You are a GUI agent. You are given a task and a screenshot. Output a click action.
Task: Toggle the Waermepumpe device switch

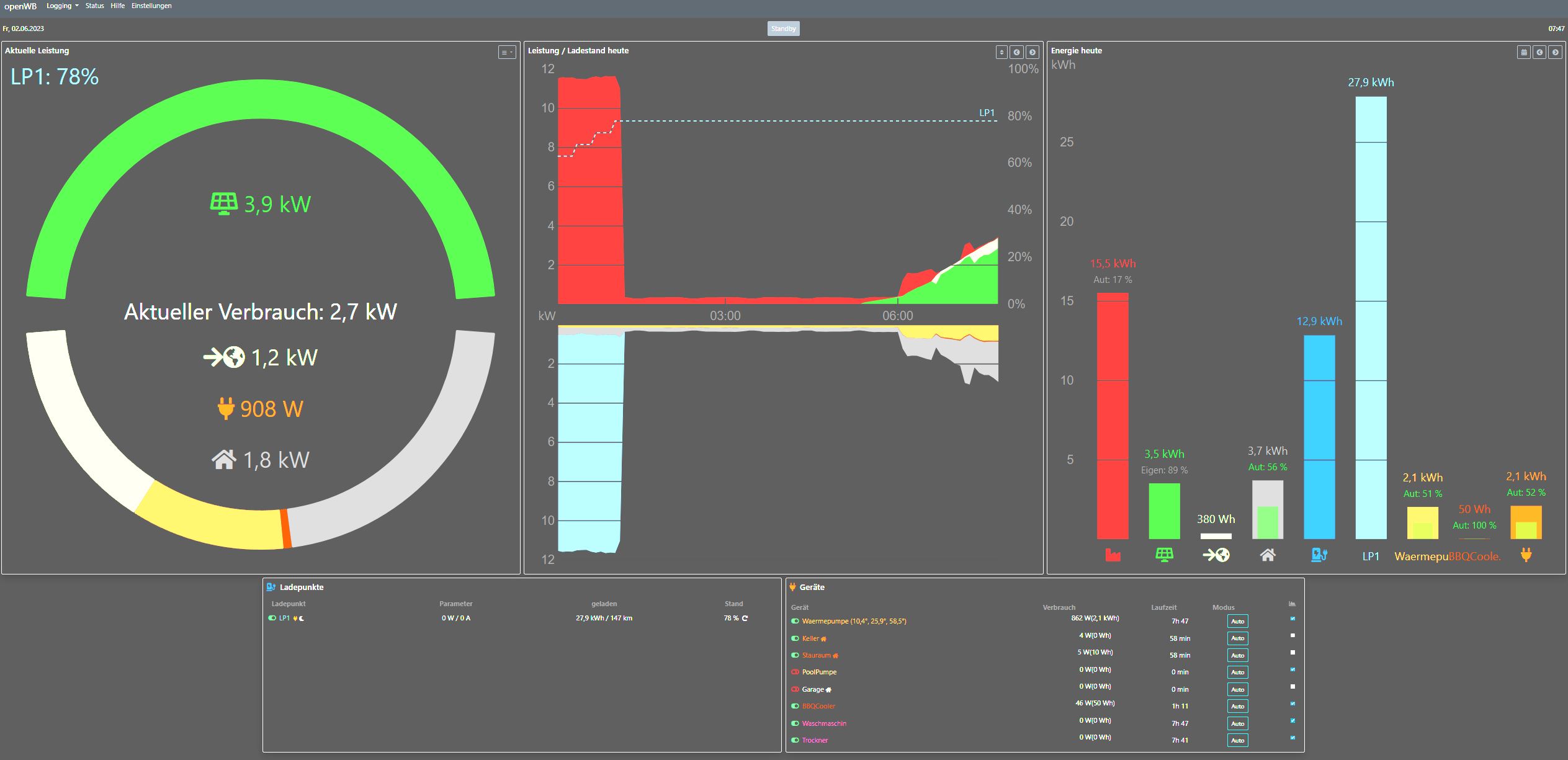[795, 621]
